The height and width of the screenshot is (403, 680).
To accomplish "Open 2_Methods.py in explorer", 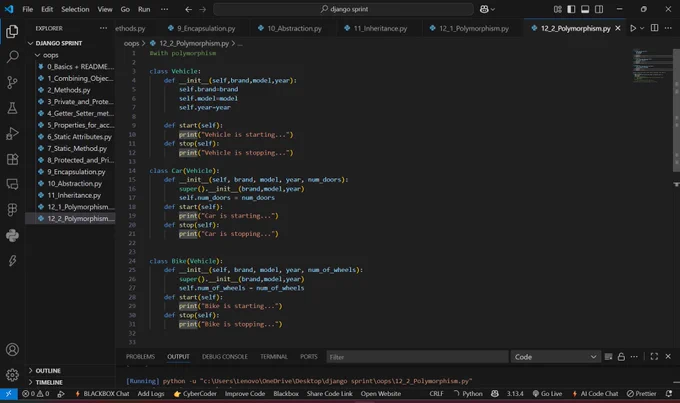I will click(70, 90).
